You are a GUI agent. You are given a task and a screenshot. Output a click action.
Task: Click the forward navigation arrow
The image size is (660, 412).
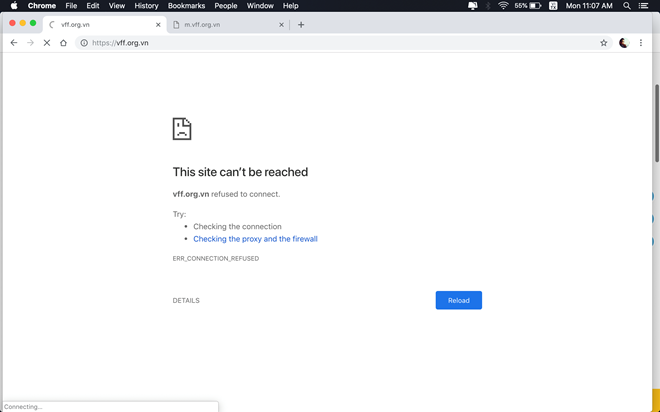pyautogui.click(x=30, y=43)
